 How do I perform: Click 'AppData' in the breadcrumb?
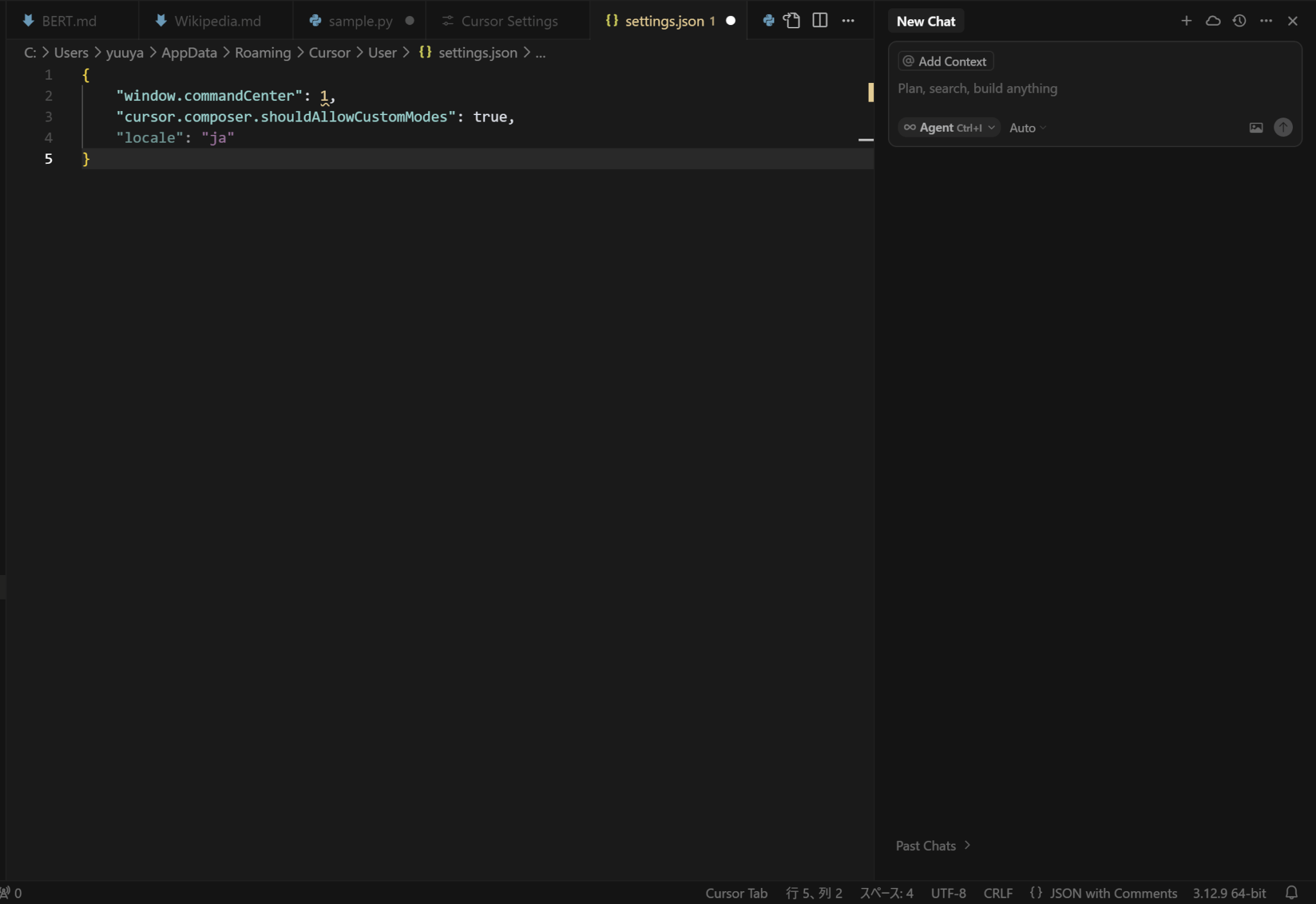coord(189,53)
